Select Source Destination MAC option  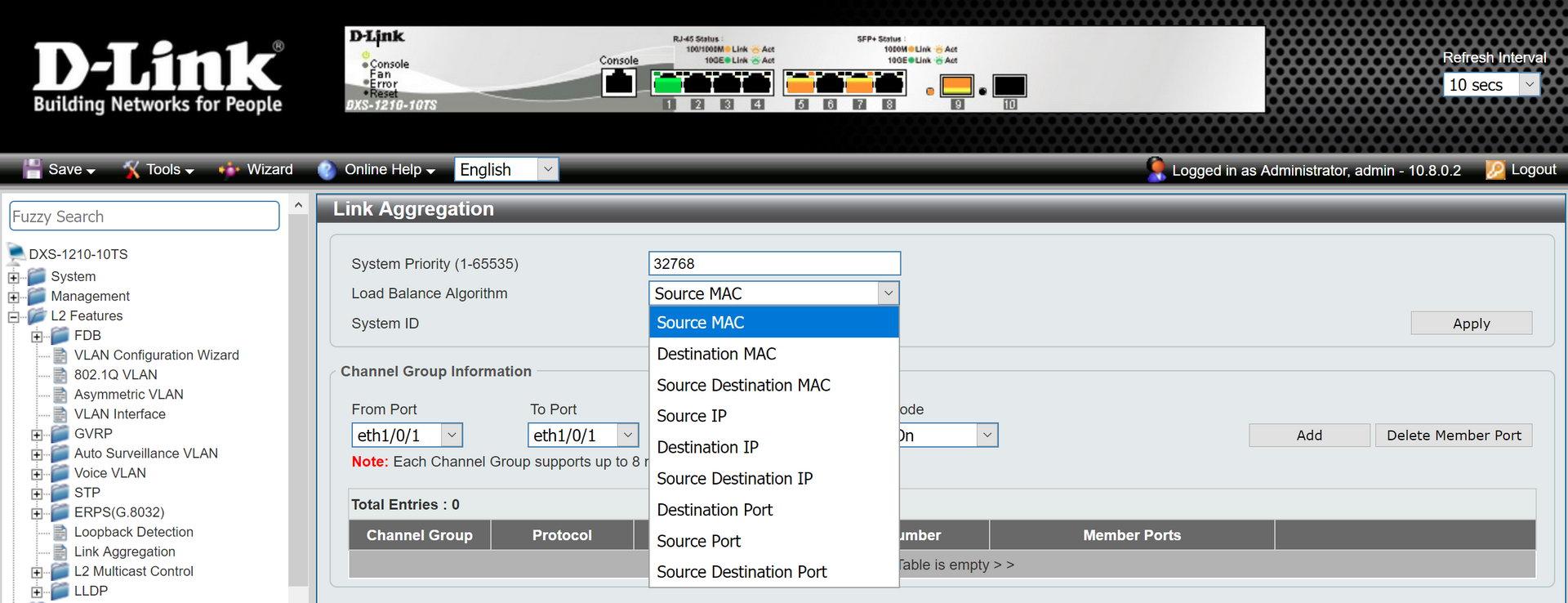coord(774,385)
